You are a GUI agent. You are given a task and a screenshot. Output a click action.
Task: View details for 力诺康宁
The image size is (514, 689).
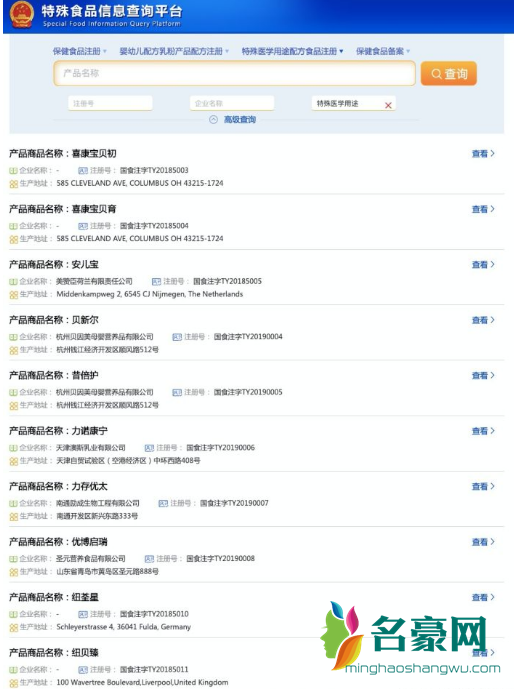483,431
